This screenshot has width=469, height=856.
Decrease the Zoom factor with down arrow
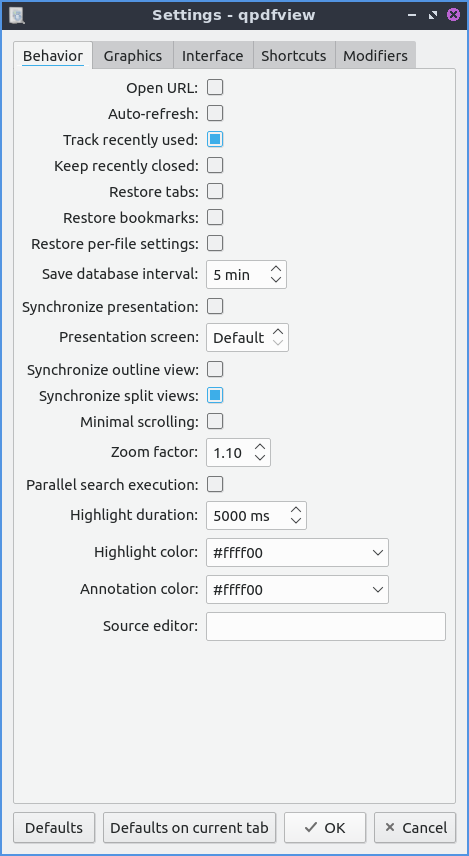coord(260,458)
